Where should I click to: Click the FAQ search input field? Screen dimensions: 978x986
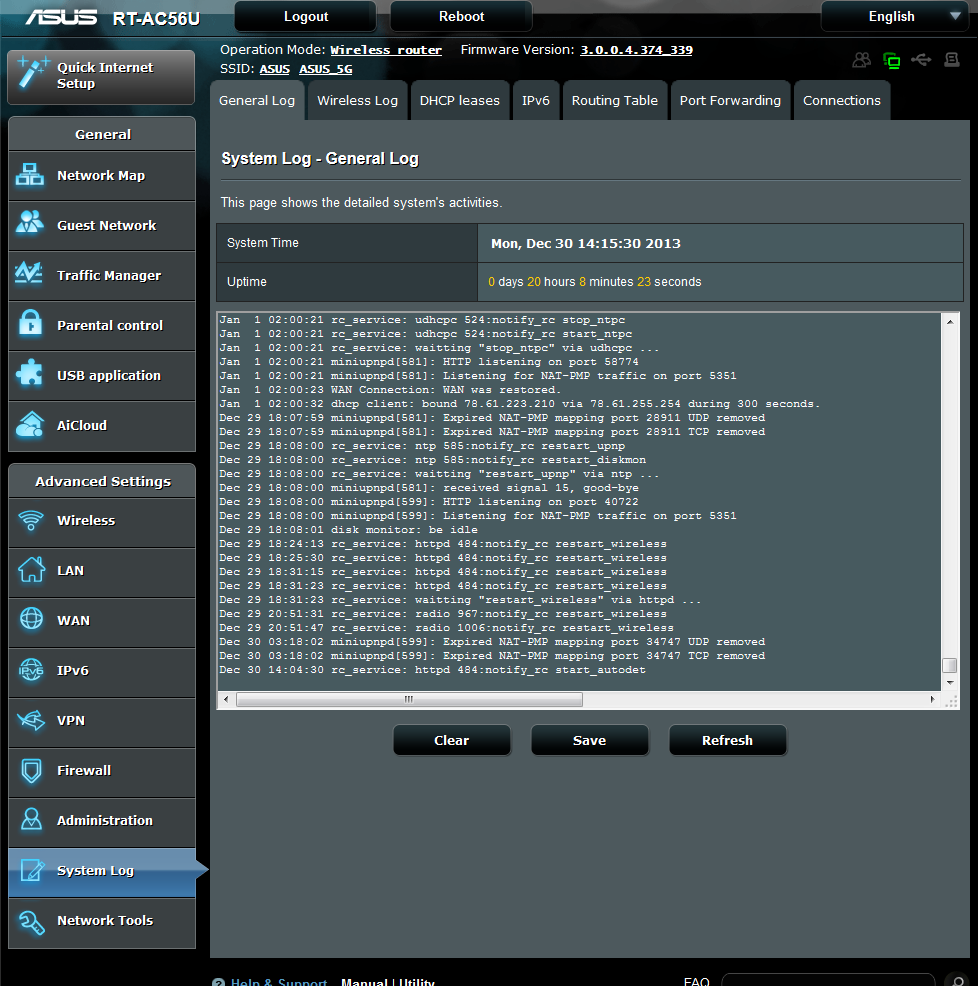point(828,980)
